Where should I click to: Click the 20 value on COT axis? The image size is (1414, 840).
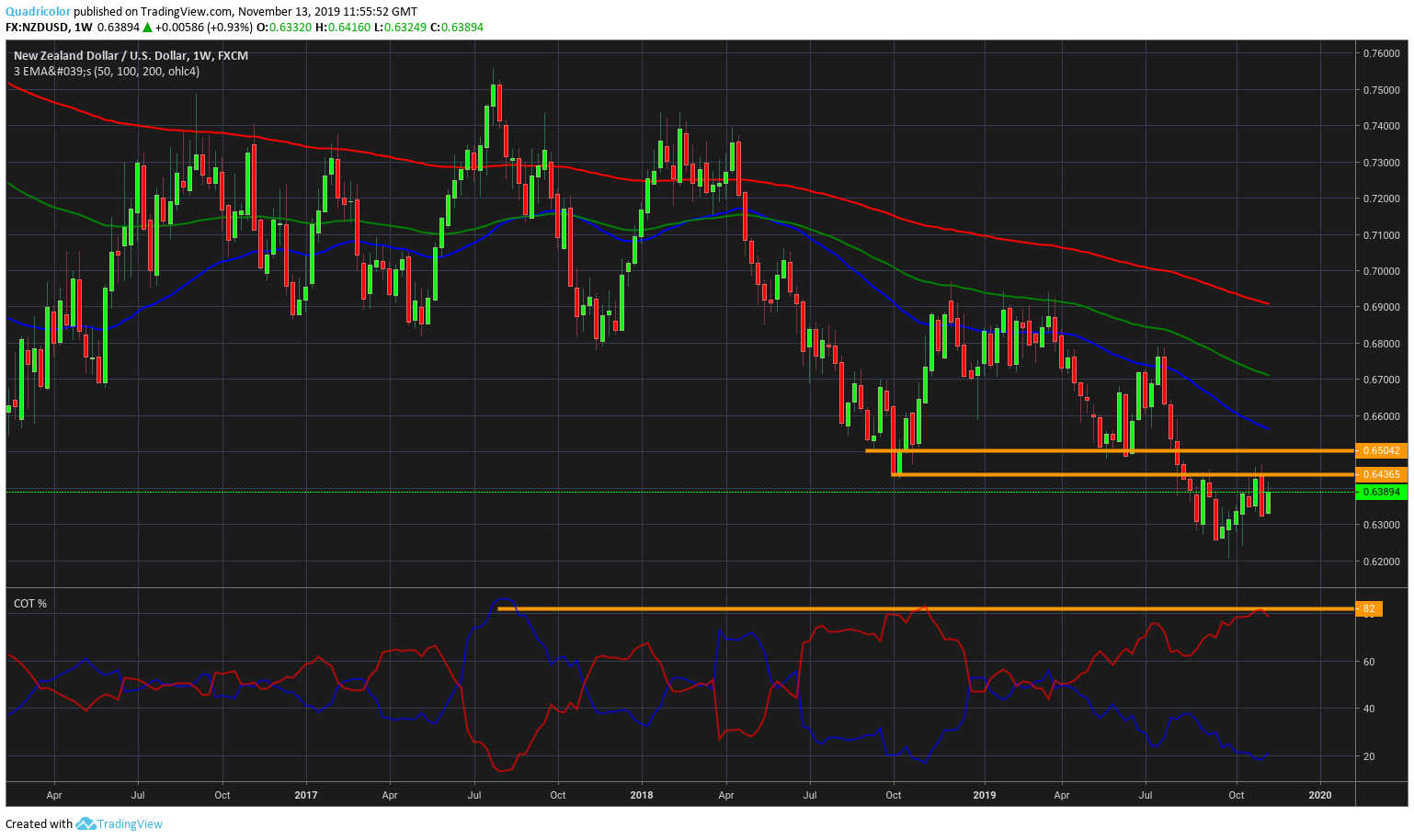[x=1369, y=756]
